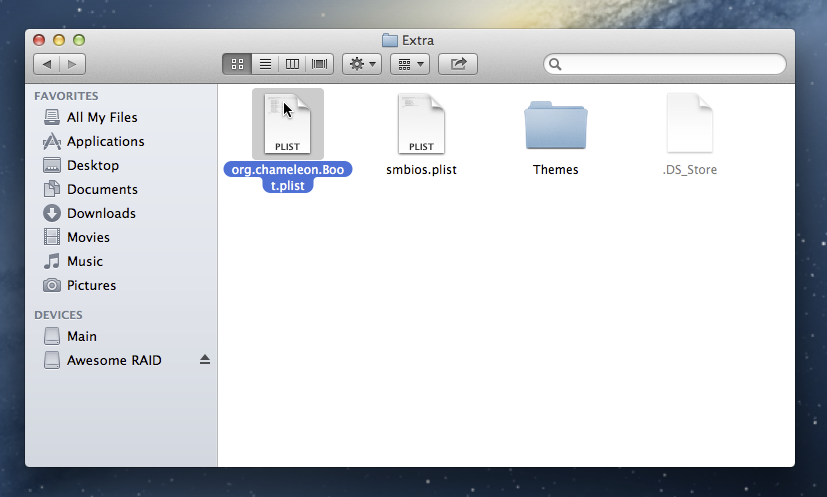The width and height of the screenshot is (827, 497).
Task: Select the smbios.plist file icon
Action: pyautogui.click(x=421, y=124)
